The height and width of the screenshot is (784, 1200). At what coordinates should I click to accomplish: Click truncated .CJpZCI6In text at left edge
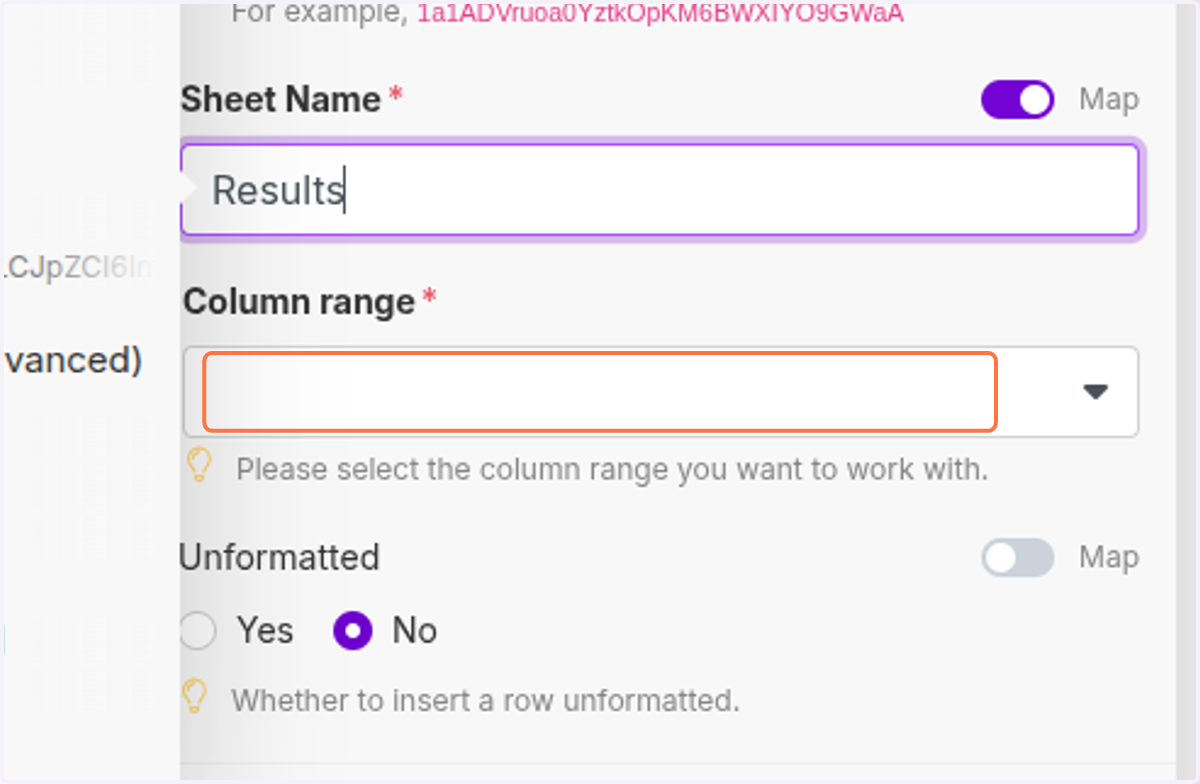[x=77, y=268]
